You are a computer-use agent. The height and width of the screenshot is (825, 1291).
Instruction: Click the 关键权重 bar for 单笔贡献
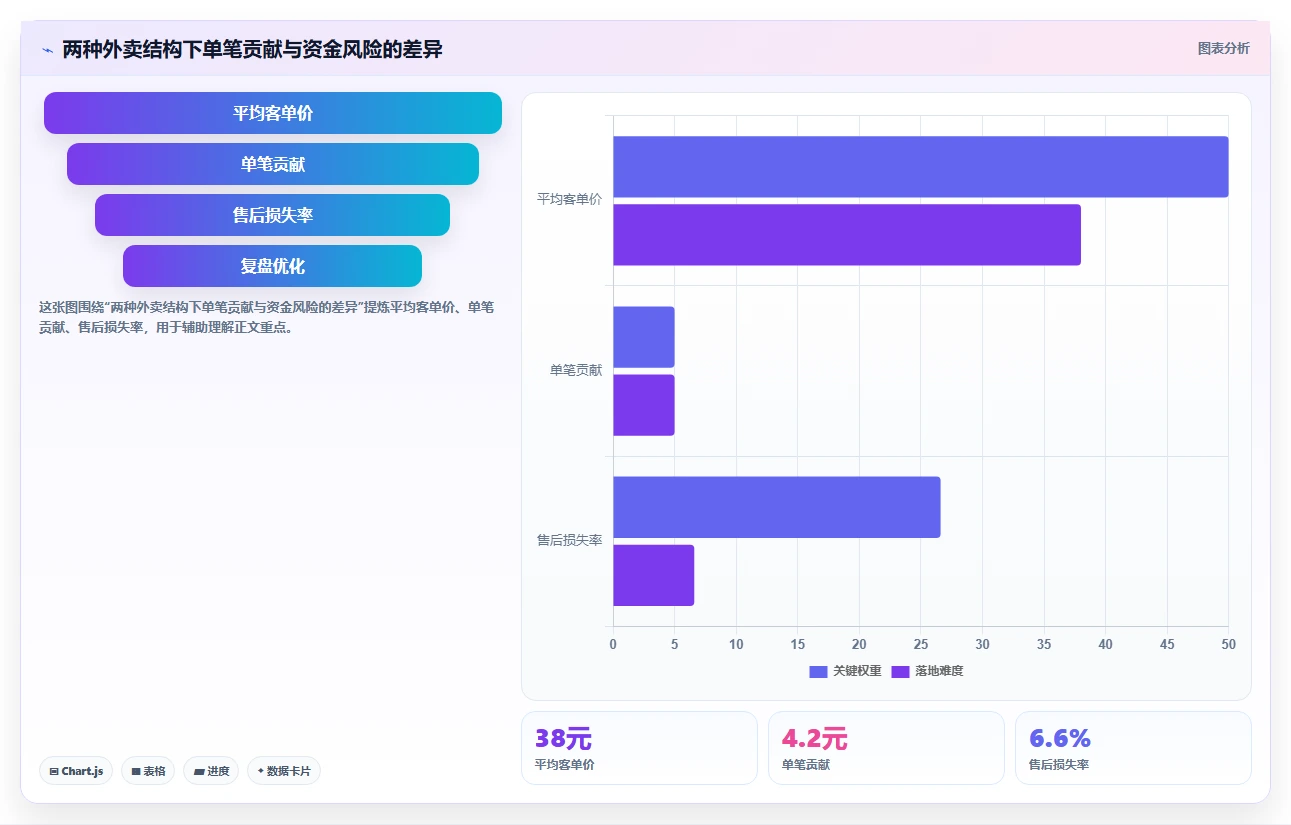[644, 337]
